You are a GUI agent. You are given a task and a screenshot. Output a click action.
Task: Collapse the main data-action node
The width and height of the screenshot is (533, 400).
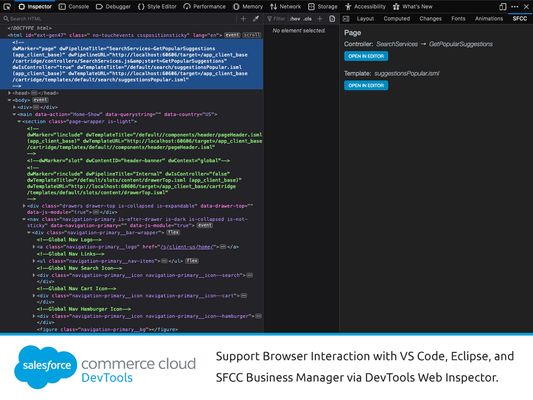click(x=14, y=114)
